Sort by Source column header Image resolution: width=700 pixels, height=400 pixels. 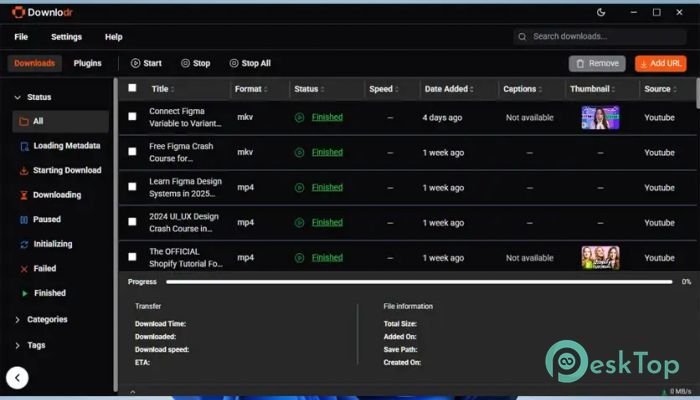[660, 89]
